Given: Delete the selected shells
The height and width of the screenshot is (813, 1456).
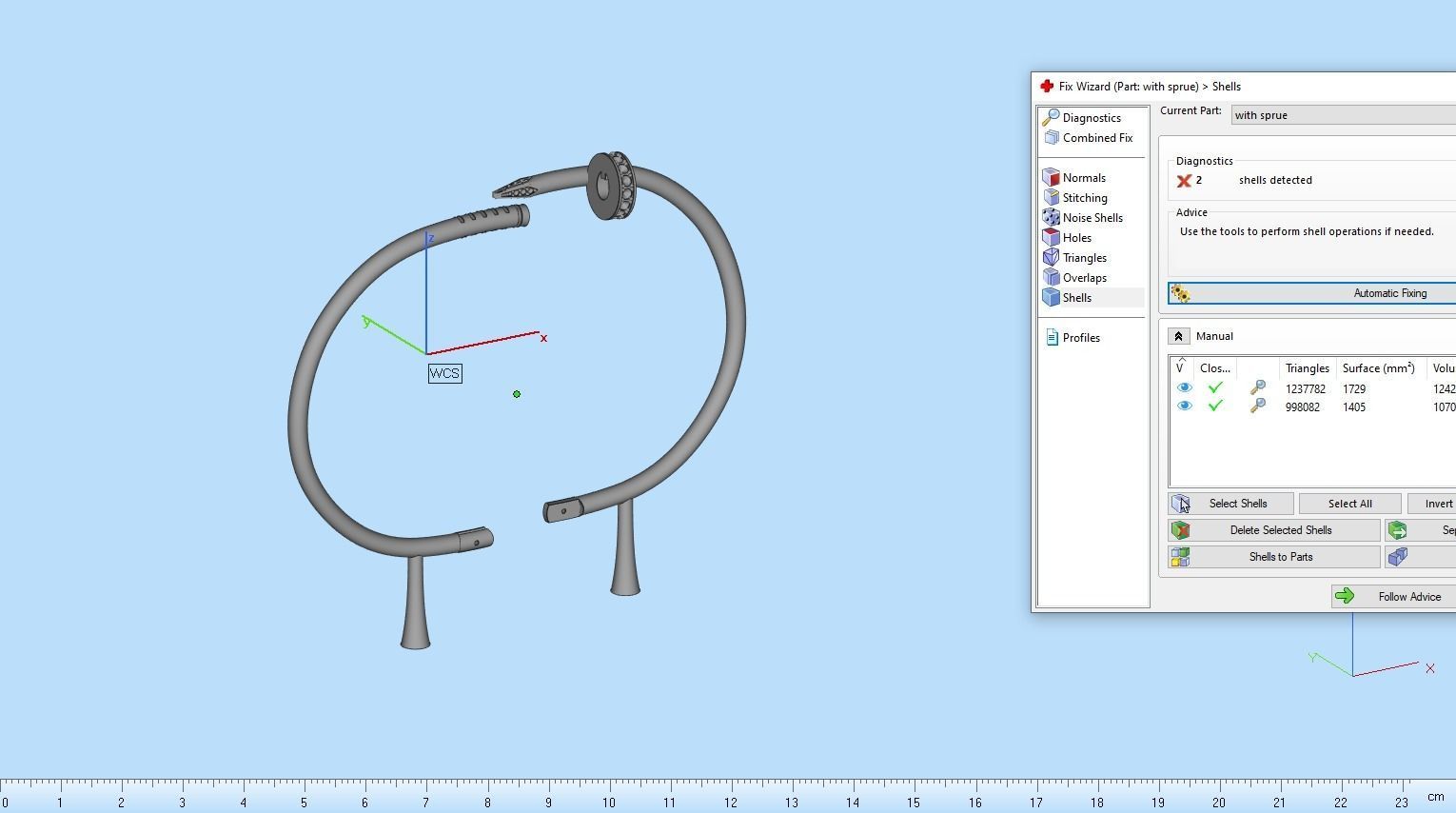Looking at the screenshot, I should coord(1274,530).
